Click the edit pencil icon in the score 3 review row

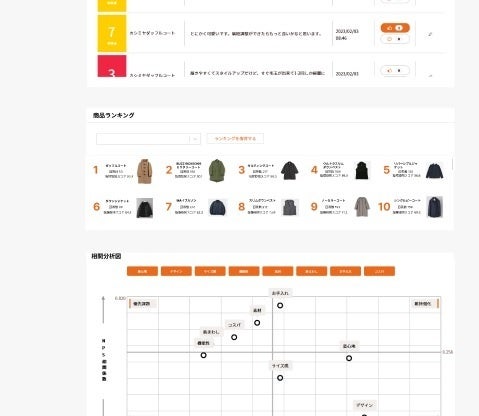pyautogui.click(x=430, y=75)
